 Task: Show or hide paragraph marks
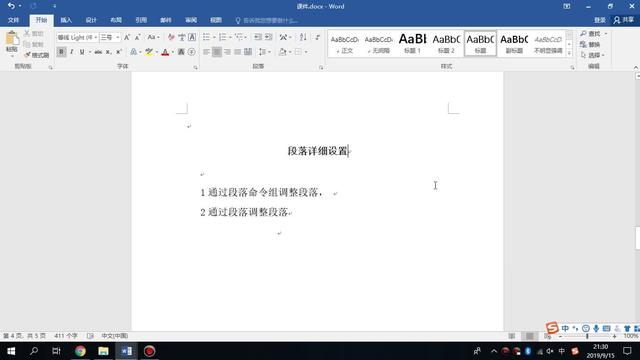point(318,38)
